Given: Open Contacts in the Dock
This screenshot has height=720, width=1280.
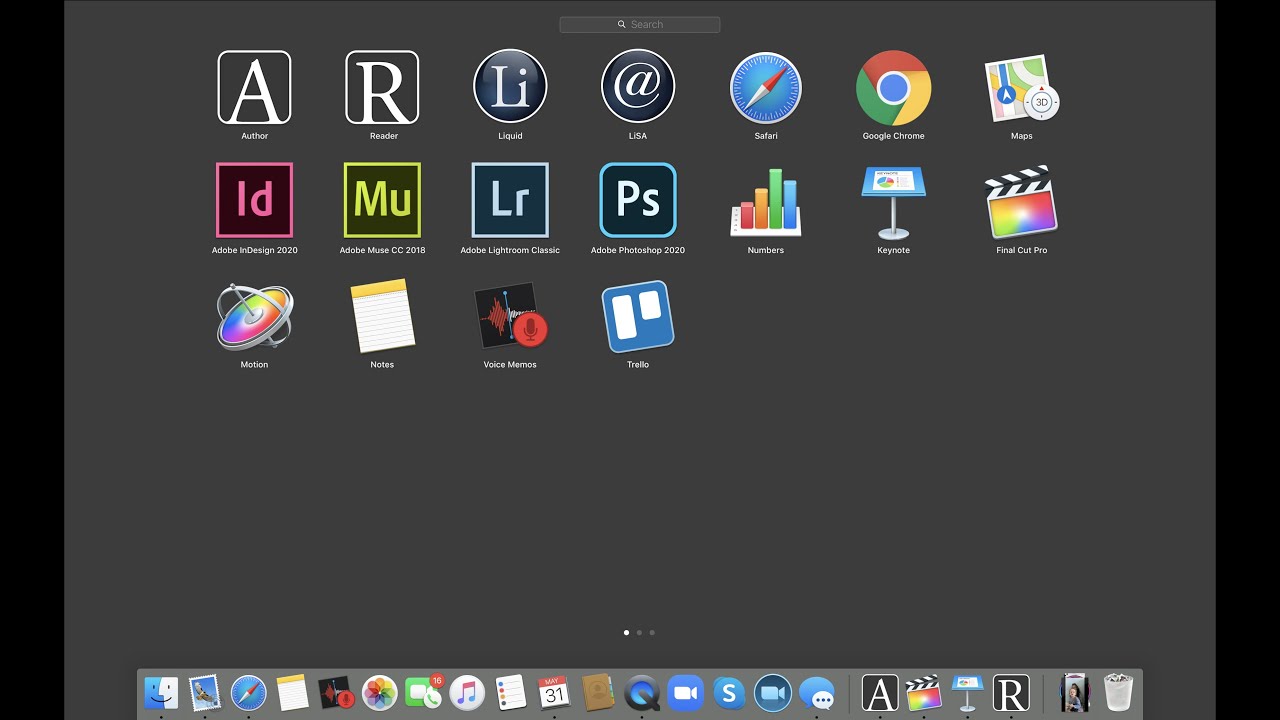Looking at the screenshot, I should click(598, 692).
